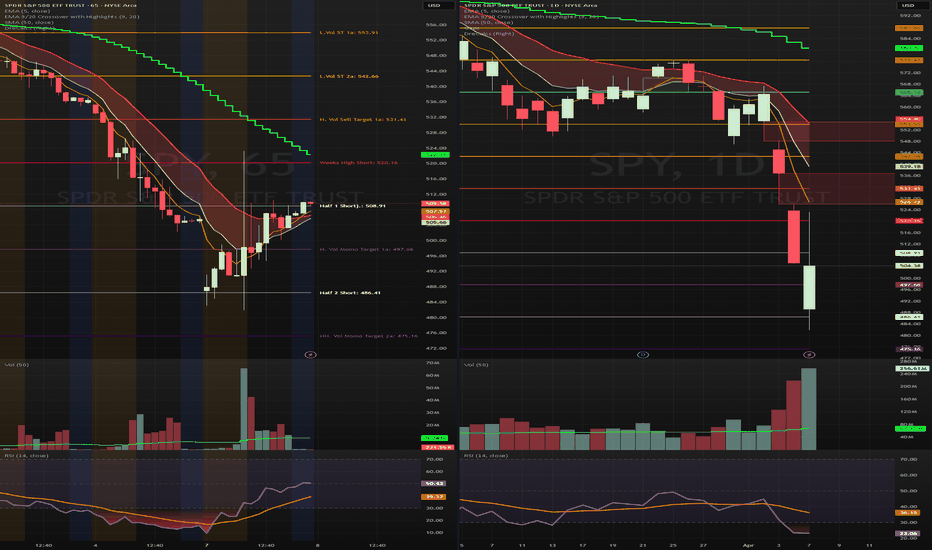Select the DreLabs (Right) legend on daily chart
This screenshot has height=550, width=932.
pos(489,34)
